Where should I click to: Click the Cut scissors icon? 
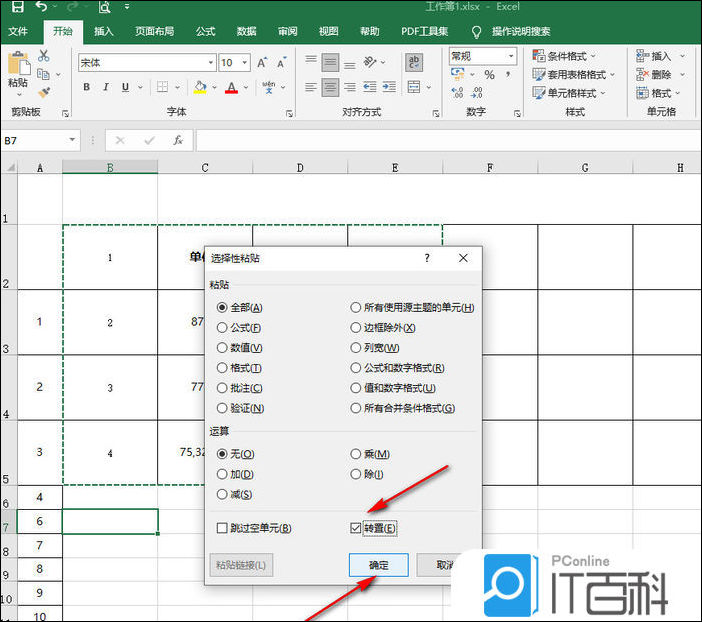coord(44,56)
